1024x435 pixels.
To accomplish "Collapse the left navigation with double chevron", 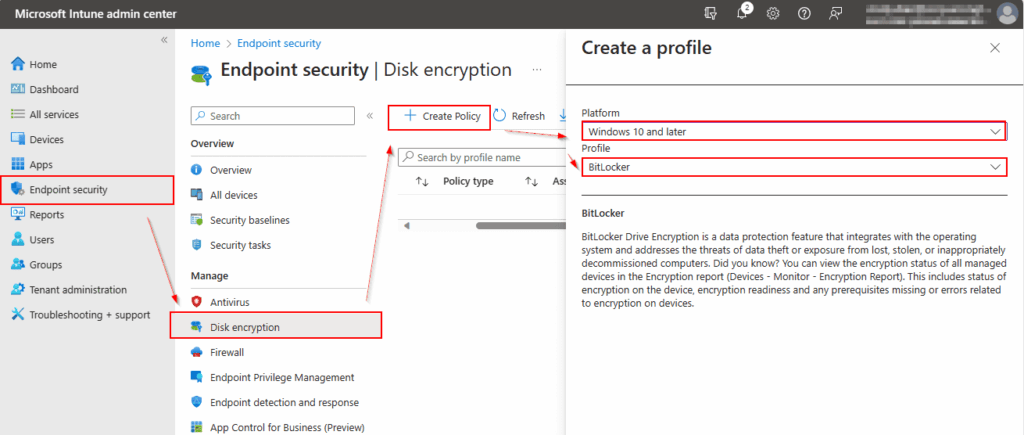I will coord(164,40).
